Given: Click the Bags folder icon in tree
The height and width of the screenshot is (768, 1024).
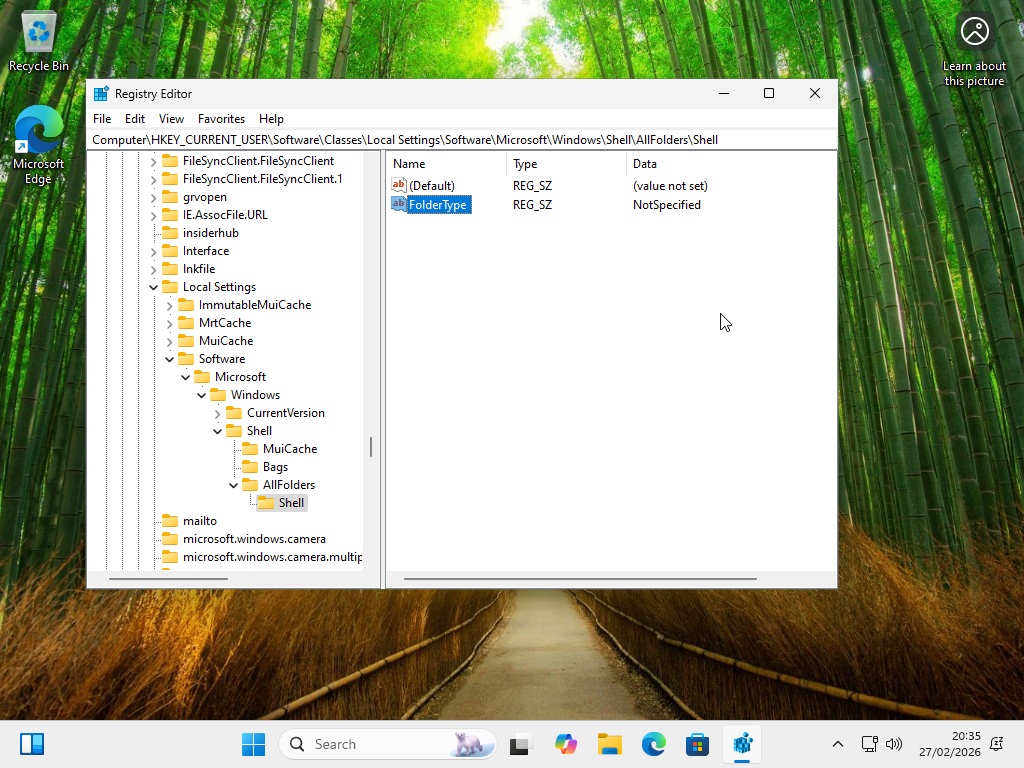Looking at the screenshot, I should point(250,467).
